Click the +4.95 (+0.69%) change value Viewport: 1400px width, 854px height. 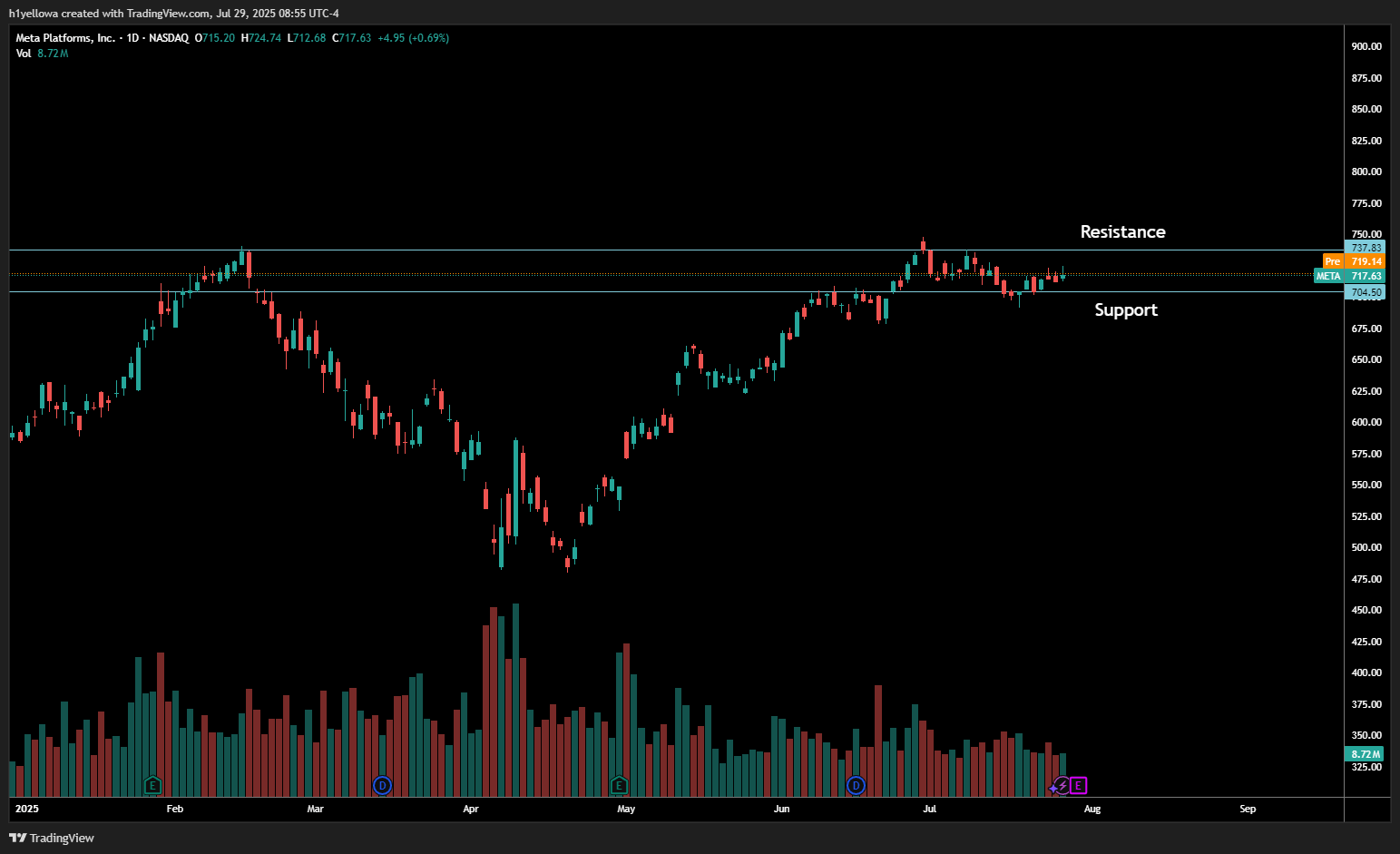click(x=413, y=38)
